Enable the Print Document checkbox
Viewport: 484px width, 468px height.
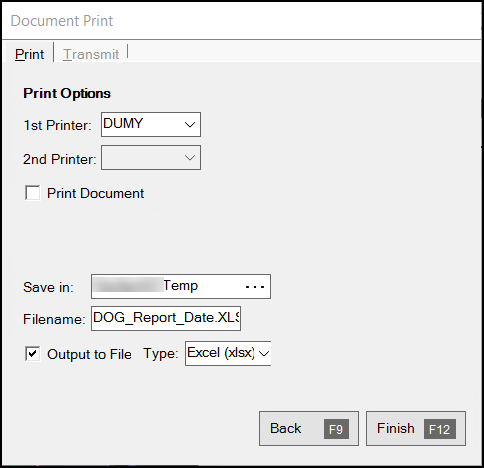click(x=33, y=193)
